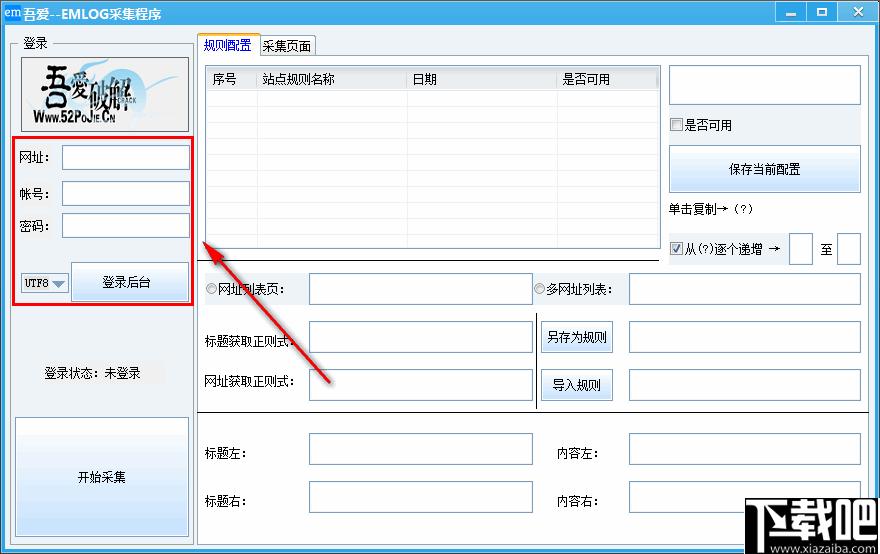Click the 登录状态: 未登录 status text

[93, 373]
